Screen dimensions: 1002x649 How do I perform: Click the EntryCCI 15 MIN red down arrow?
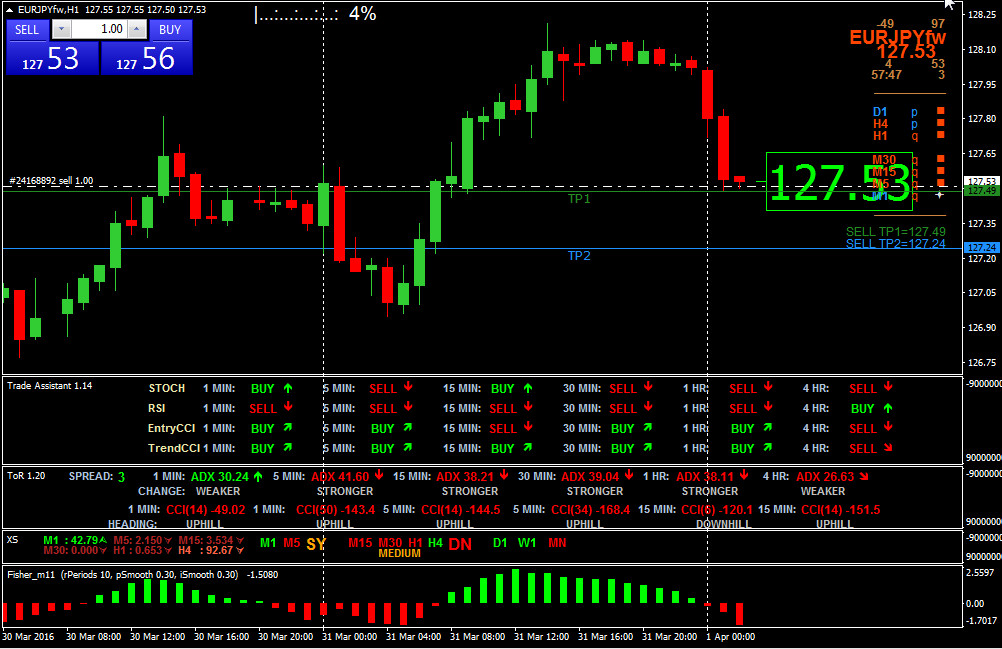pyautogui.click(x=528, y=427)
